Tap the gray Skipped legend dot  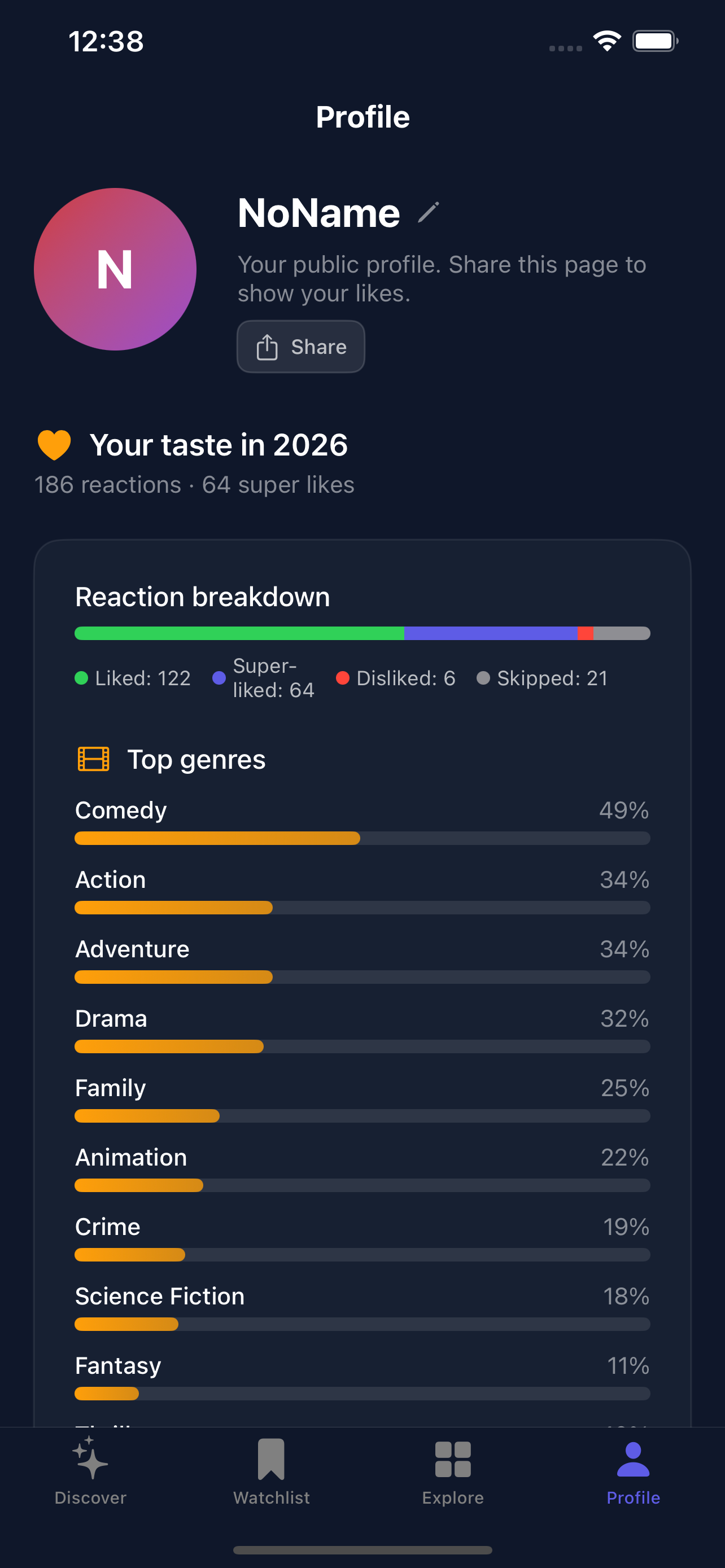tap(483, 678)
